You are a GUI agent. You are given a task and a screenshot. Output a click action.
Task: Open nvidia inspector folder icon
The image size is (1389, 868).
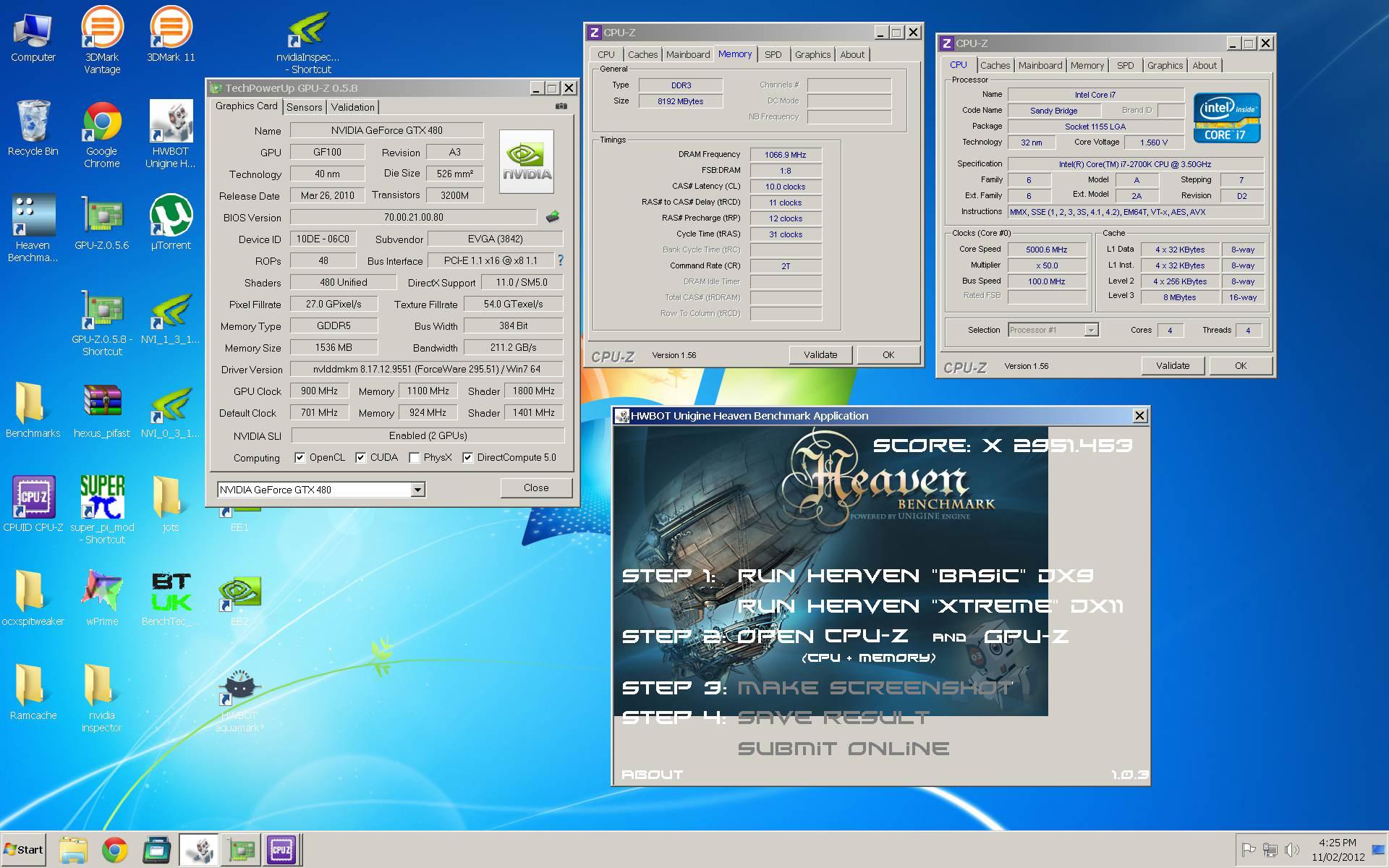pyautogui.click(x=102, y=699)
